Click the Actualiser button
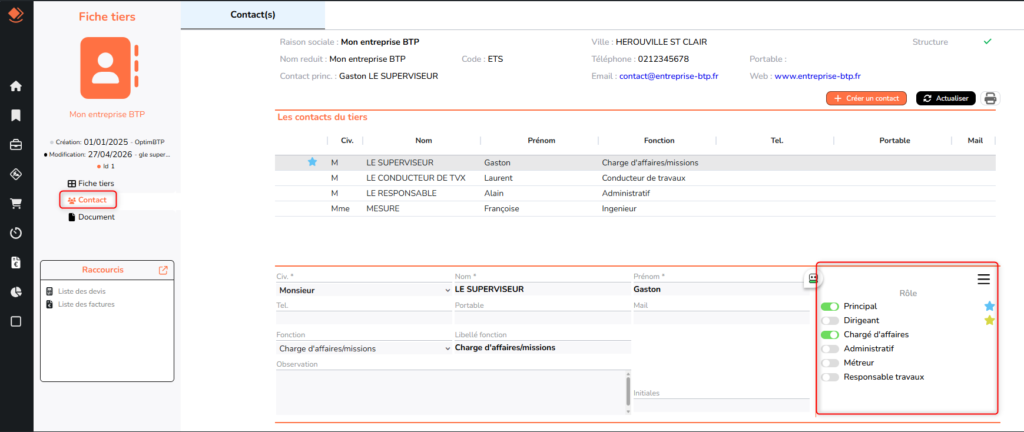This screenshot has height=432, width=1024. pos(946,99)
